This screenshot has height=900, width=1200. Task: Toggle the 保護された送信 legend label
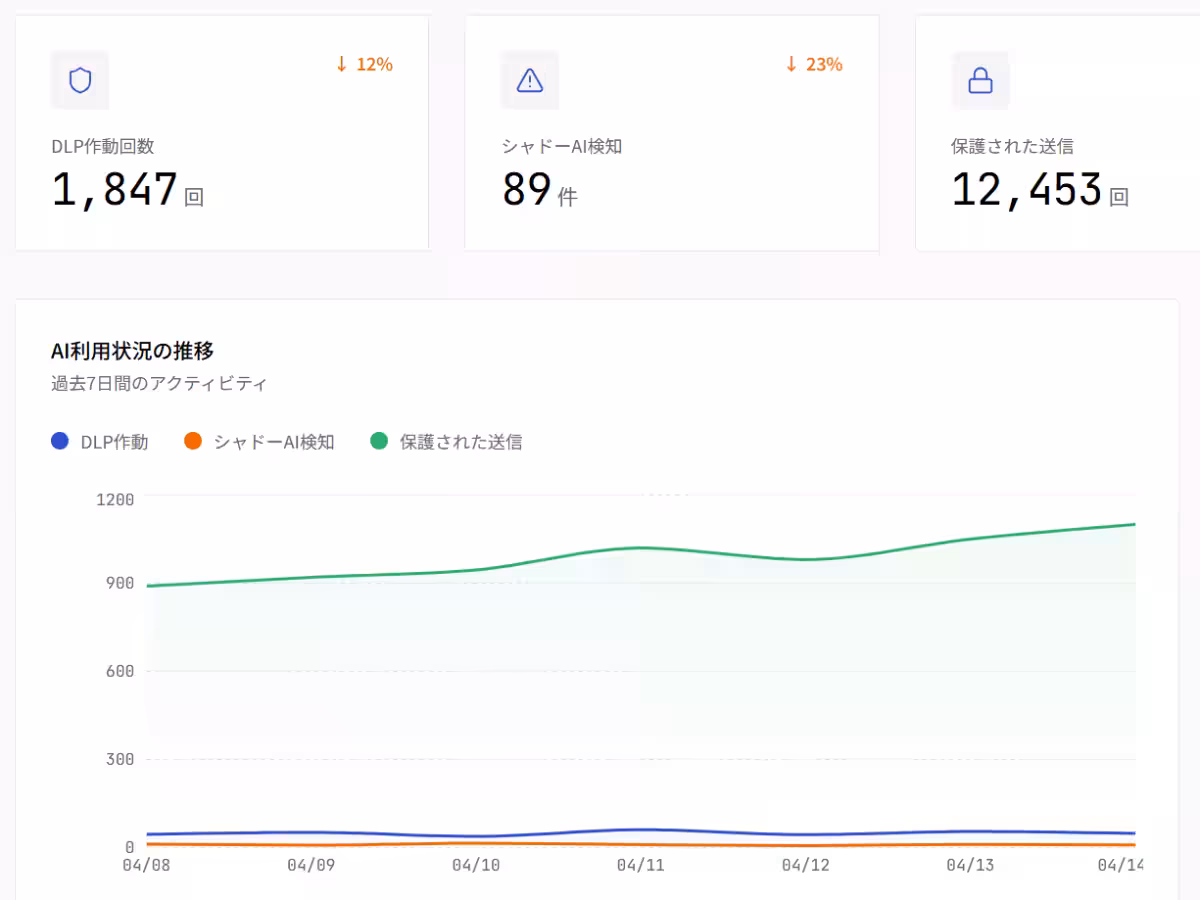[x=461, y=442]
